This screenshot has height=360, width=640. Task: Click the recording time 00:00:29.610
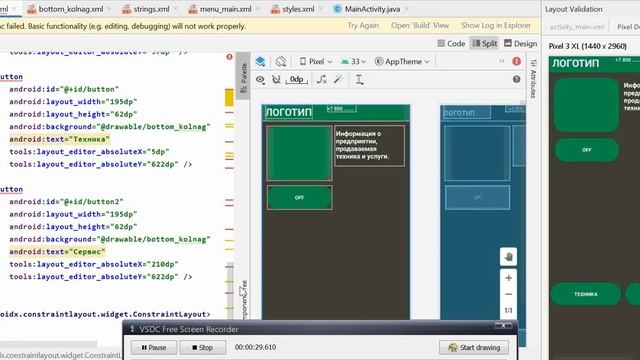pos(256,347)
